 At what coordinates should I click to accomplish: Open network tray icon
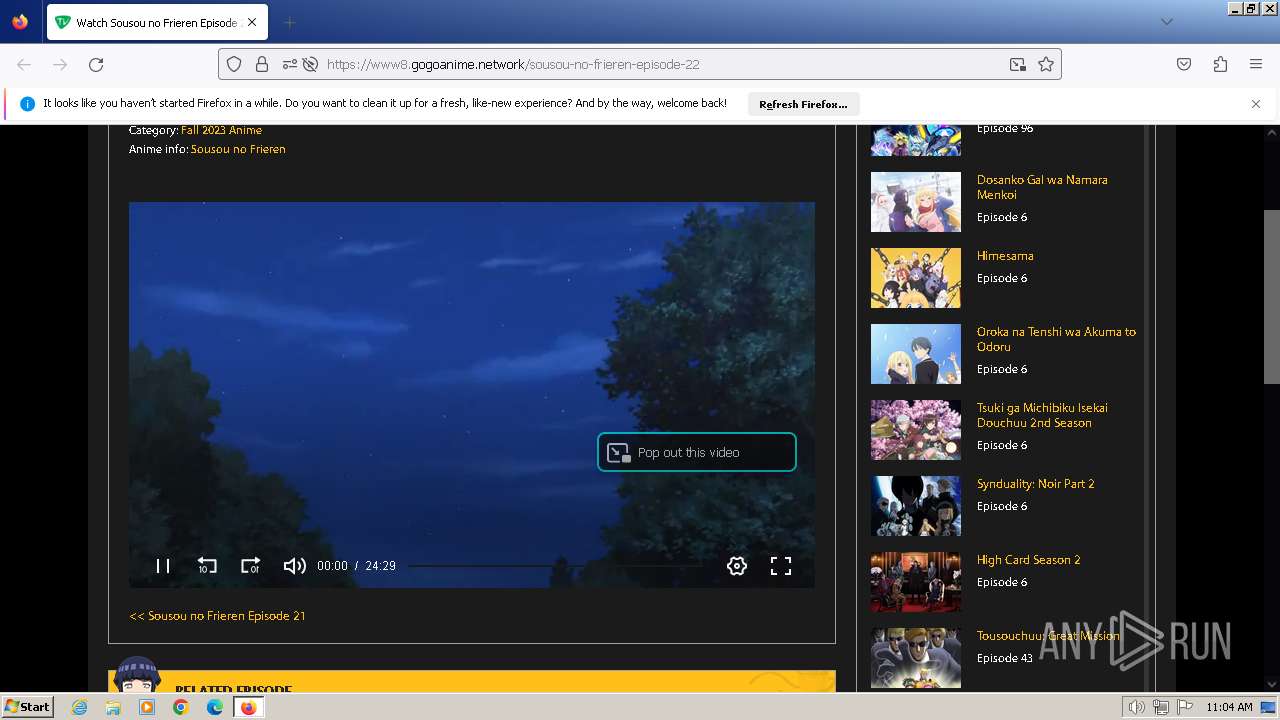(x=1160, y=707)
